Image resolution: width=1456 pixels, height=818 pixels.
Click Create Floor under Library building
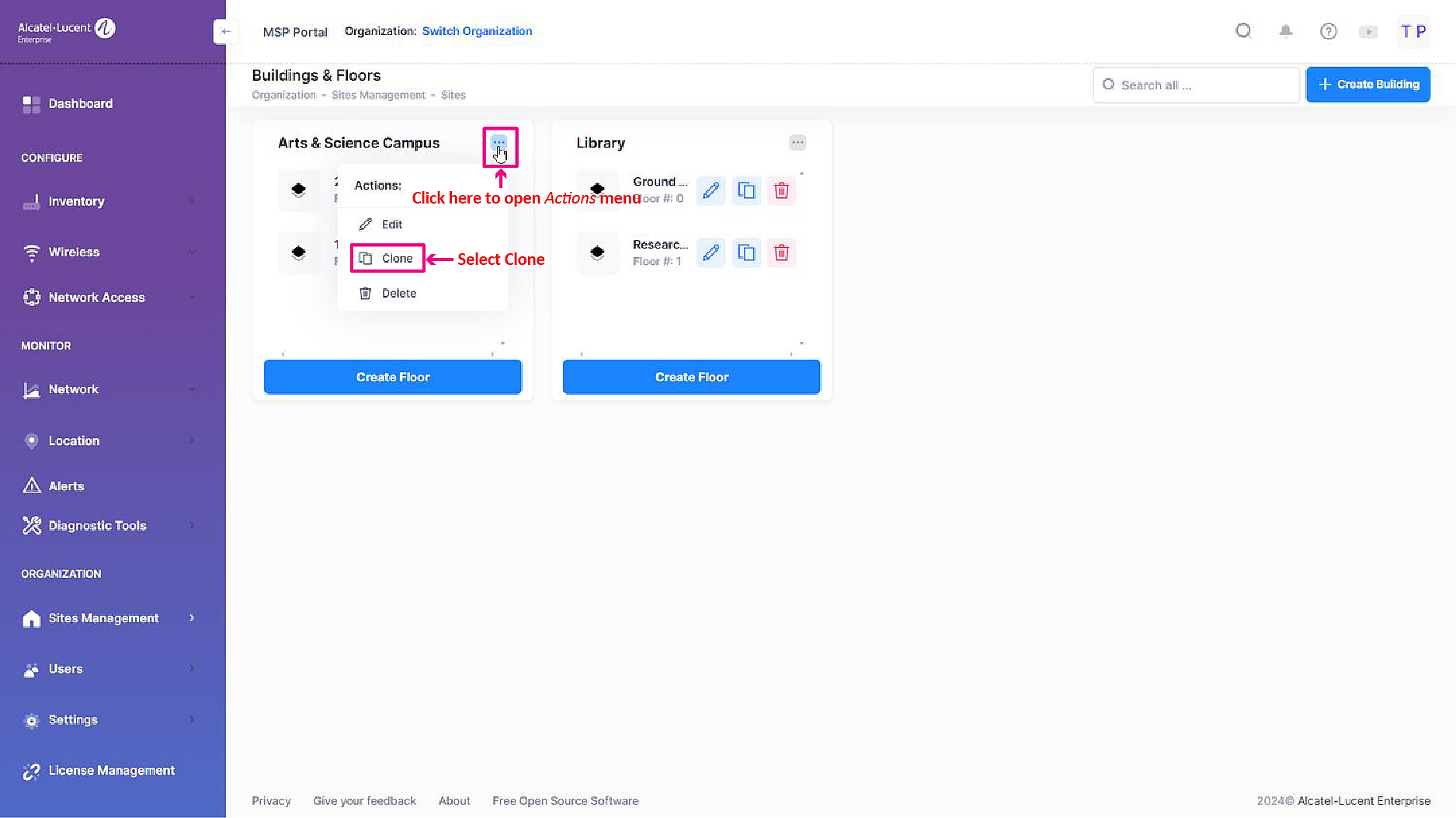pyautogui.click(x=691, y=377)
